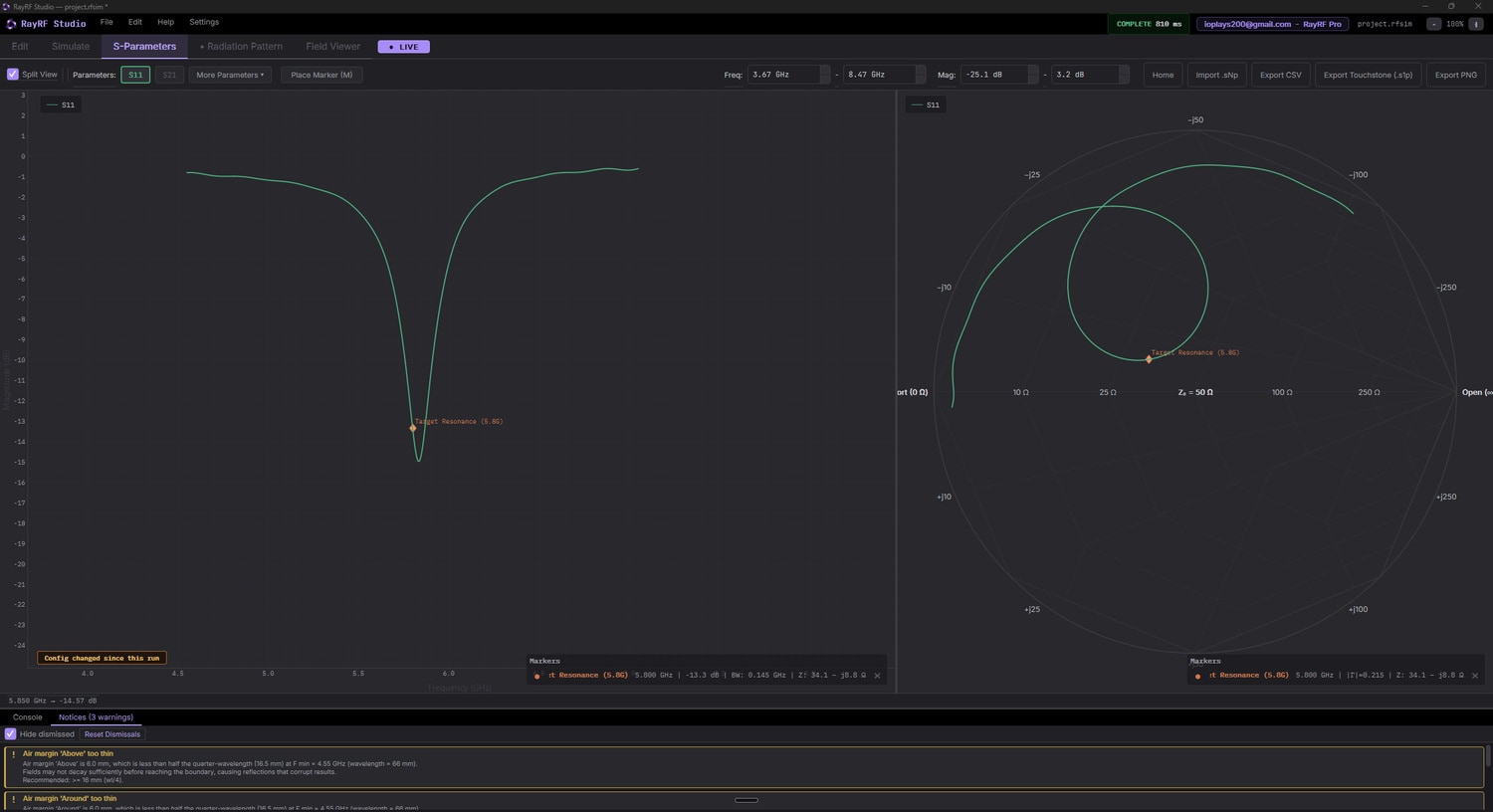Click the Reset Dismissals button
This screenshot has width=1493, height=812.
tap(112, 734)
